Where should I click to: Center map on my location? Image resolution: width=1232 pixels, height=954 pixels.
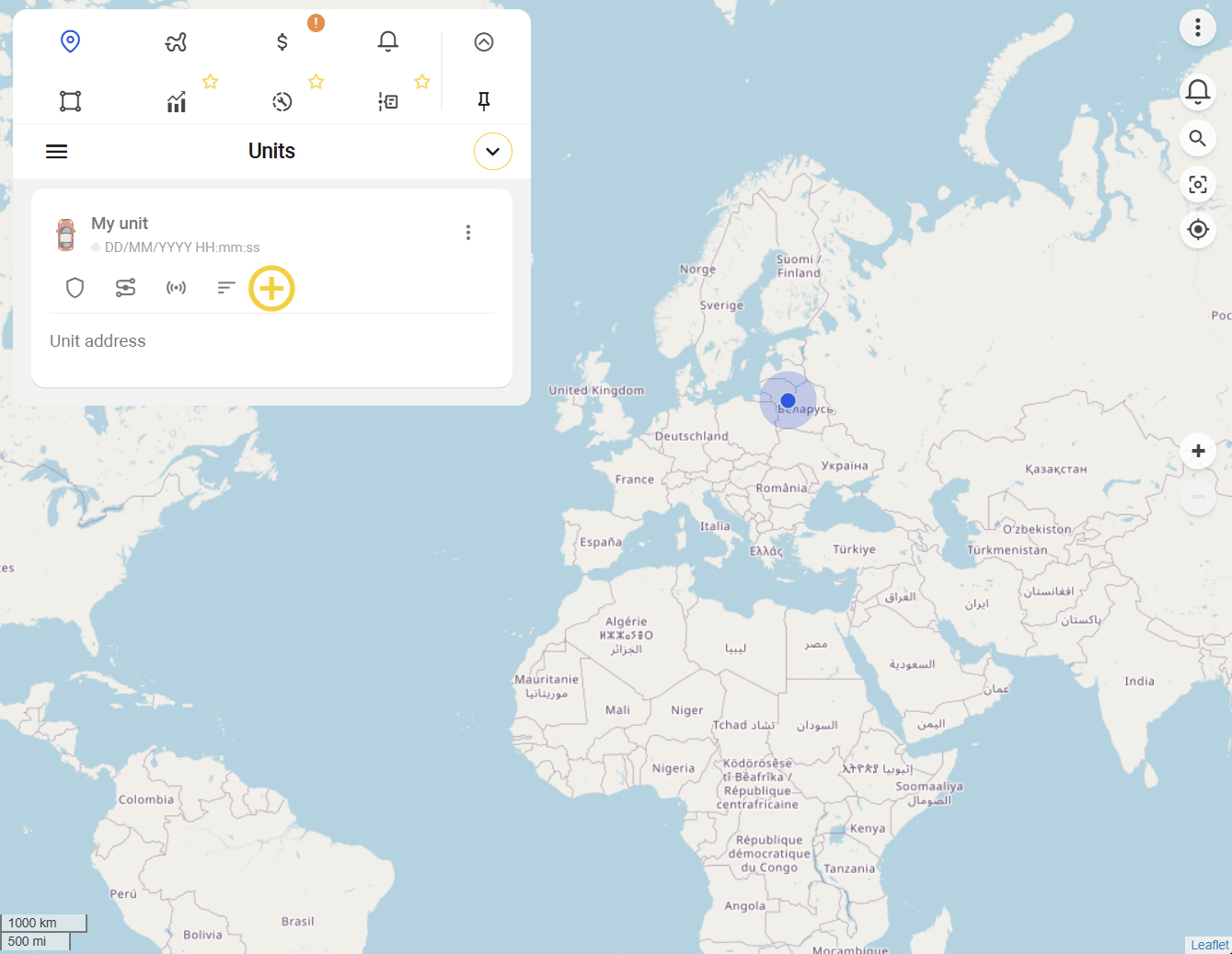click(1198, 229)
